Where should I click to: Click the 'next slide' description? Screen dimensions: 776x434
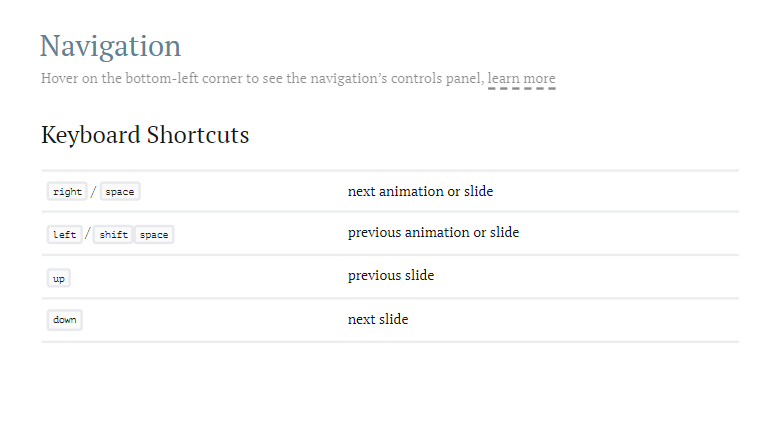[378, 319]
